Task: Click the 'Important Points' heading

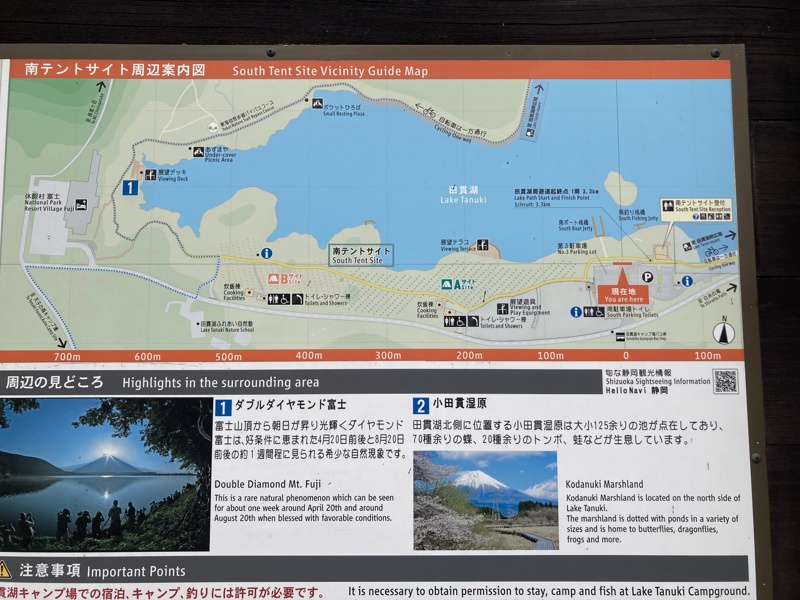Action: point(136,571)
